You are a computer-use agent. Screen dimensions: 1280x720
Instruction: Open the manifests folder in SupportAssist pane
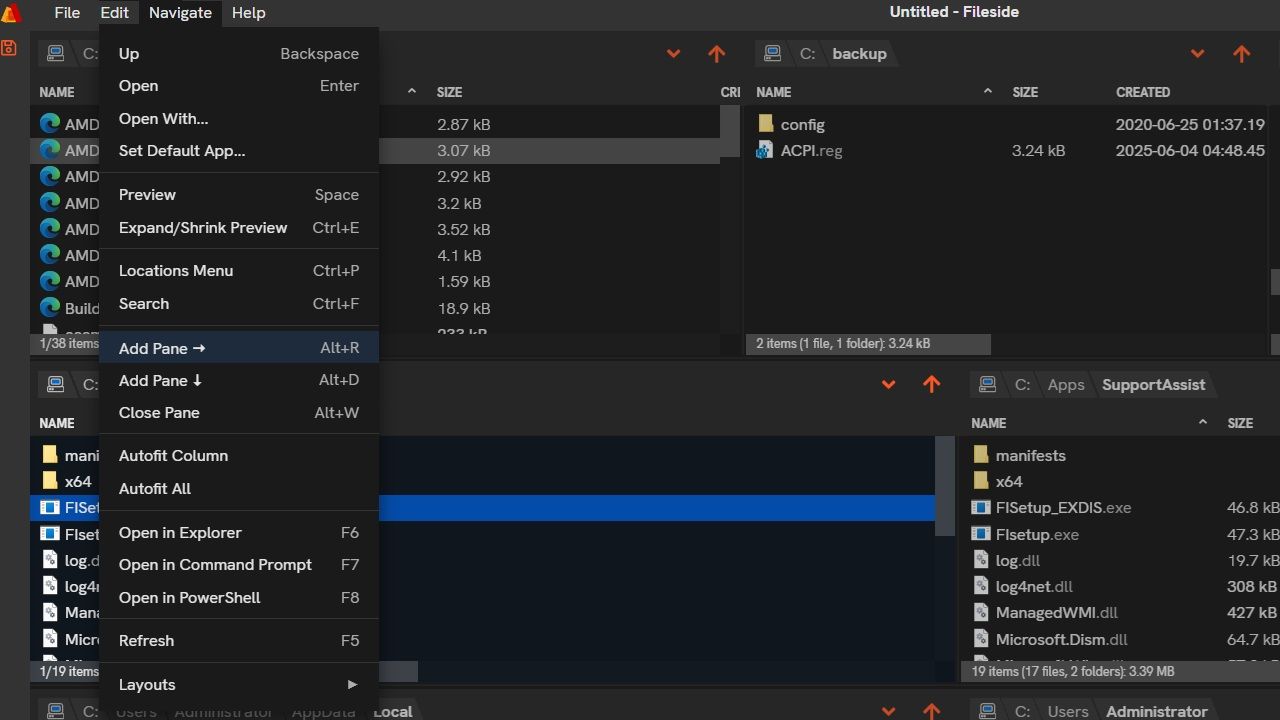pyautogui.click(x=1031, y=455)
